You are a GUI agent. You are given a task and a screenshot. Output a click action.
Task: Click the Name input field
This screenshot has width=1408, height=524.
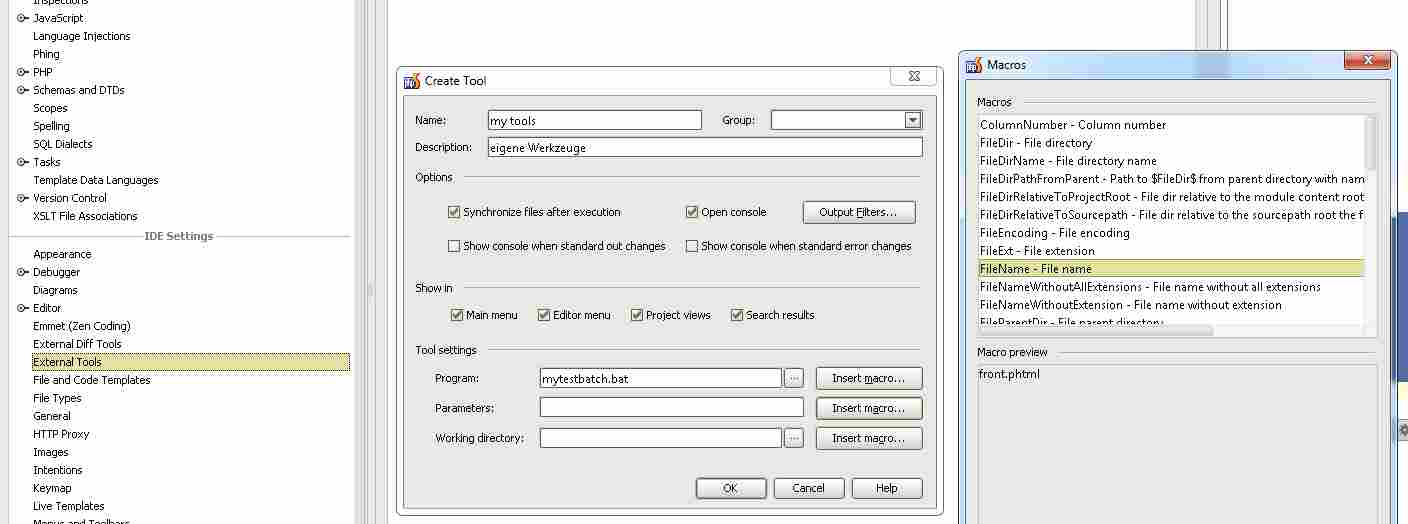pyautogui.click(x=595, y=120)
